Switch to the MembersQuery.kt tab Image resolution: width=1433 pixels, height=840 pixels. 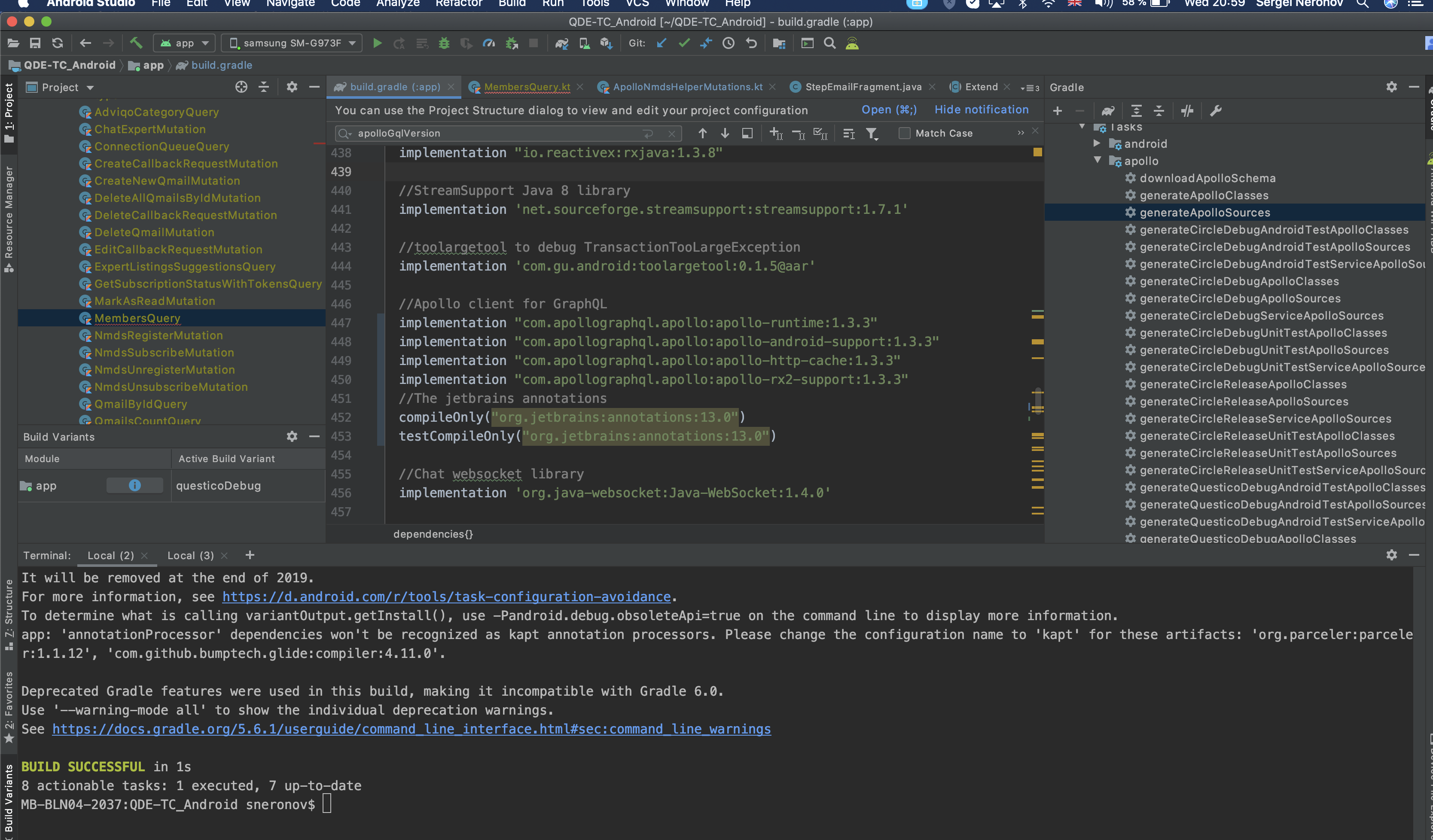pos(527,87)
